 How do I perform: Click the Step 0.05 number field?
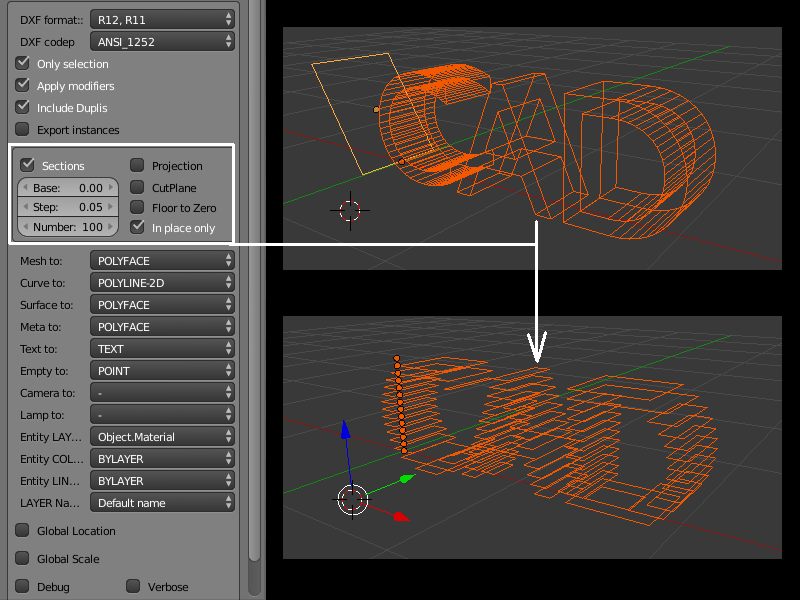[x=68, y=207]
